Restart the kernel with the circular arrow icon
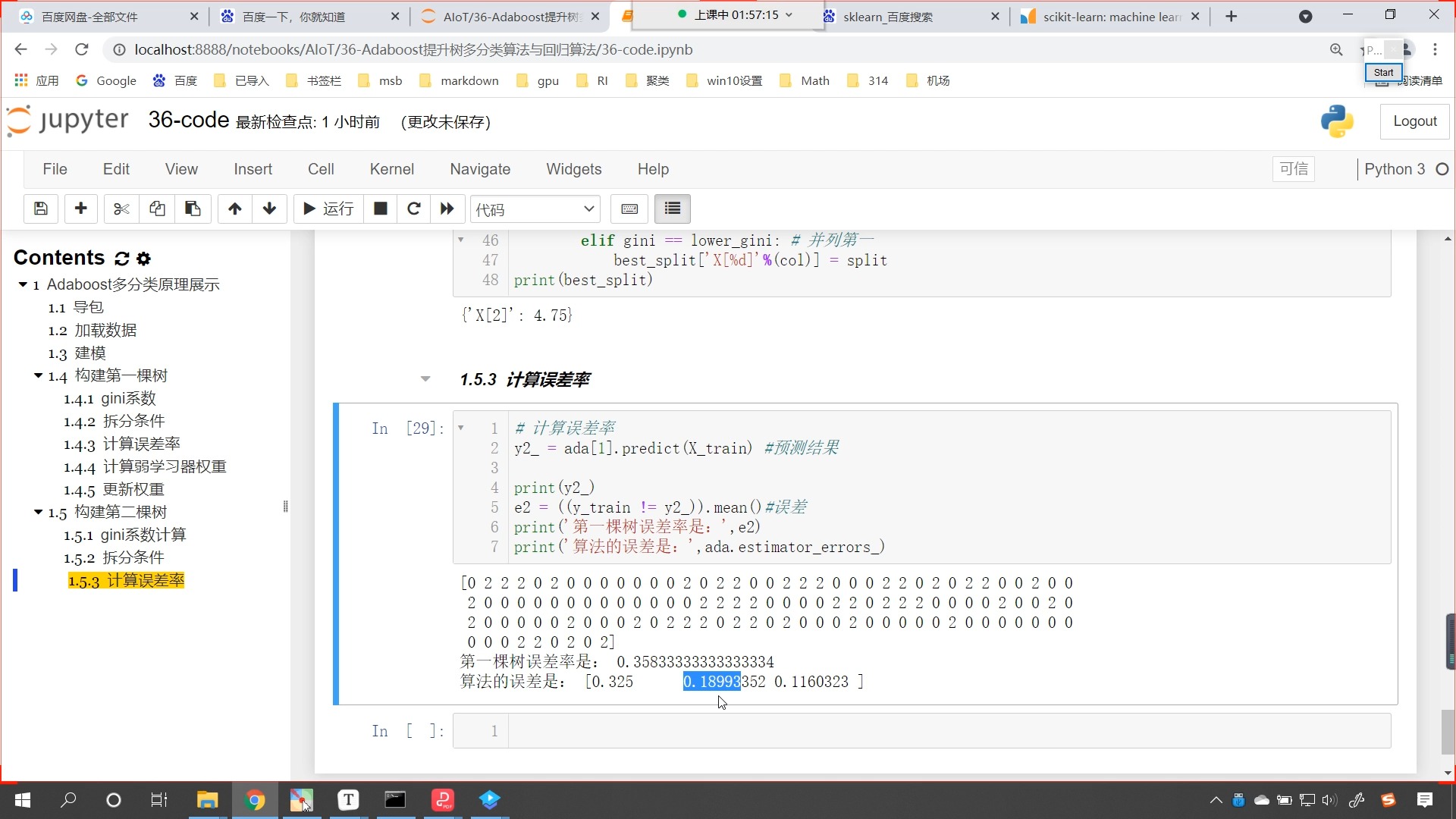The width and height of the screenshot is (1456, 819). click(x=414, y=209)
